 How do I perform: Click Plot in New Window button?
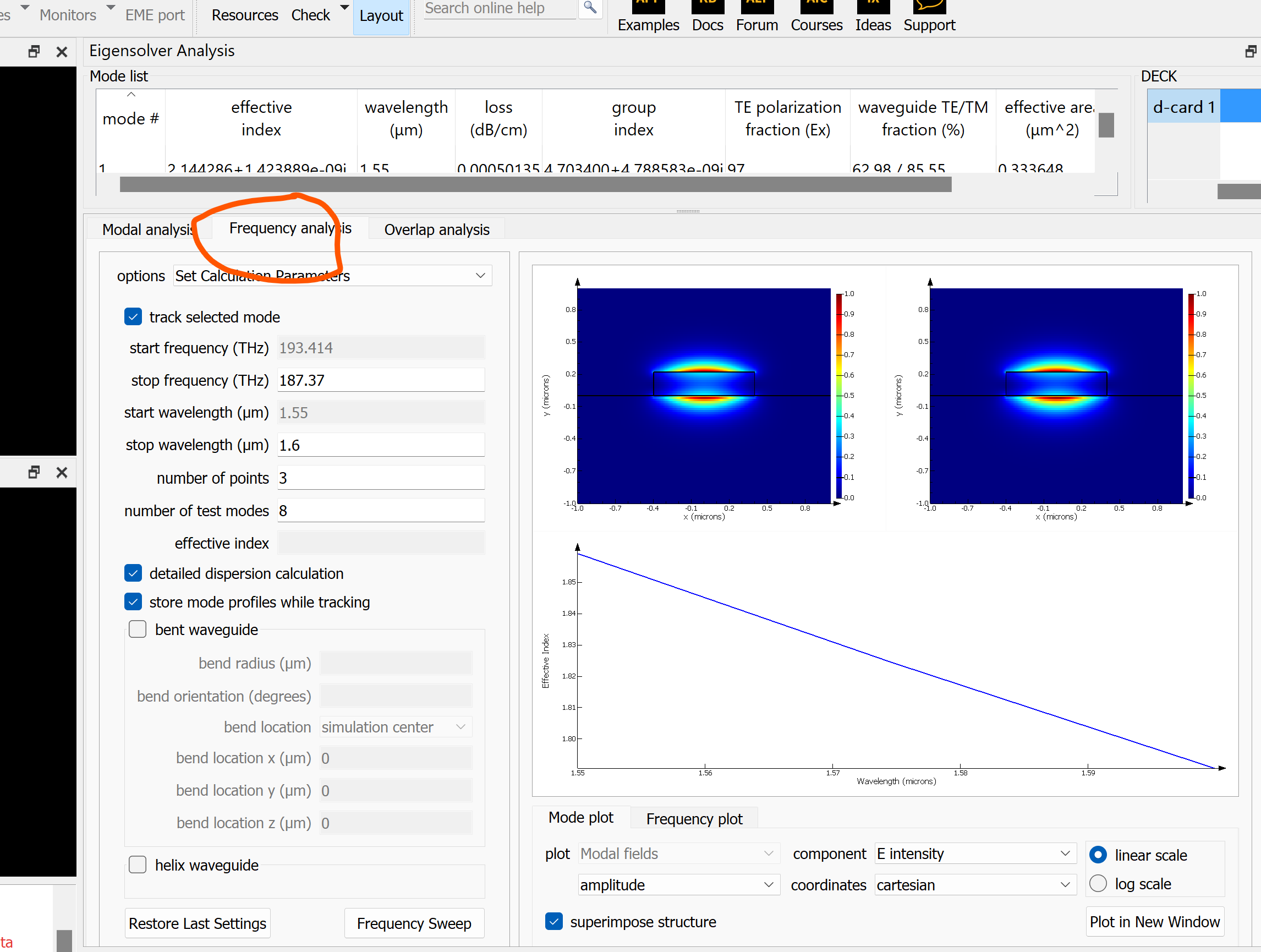point(1154,922)
